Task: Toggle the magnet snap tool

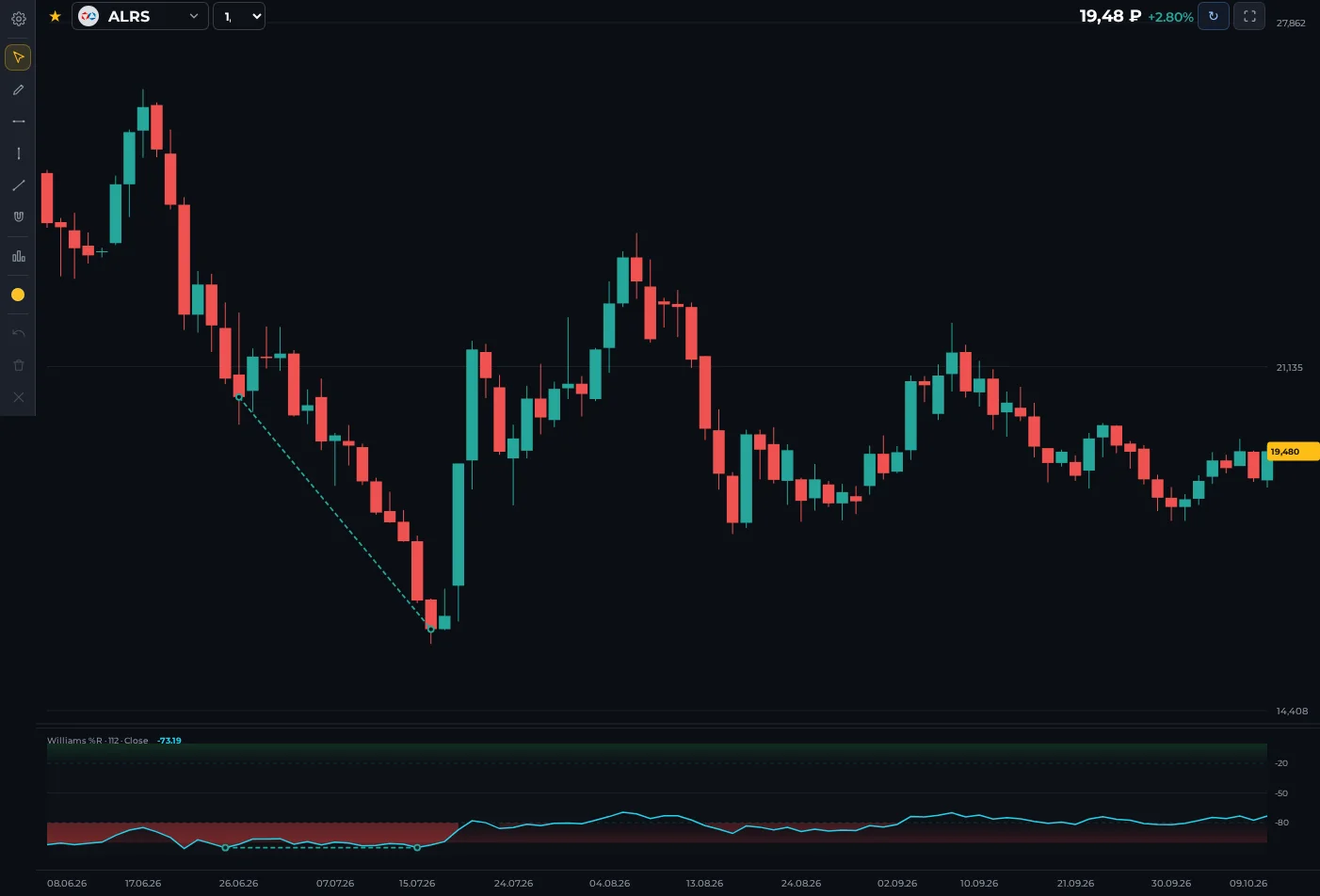Action: pos(18,216)
